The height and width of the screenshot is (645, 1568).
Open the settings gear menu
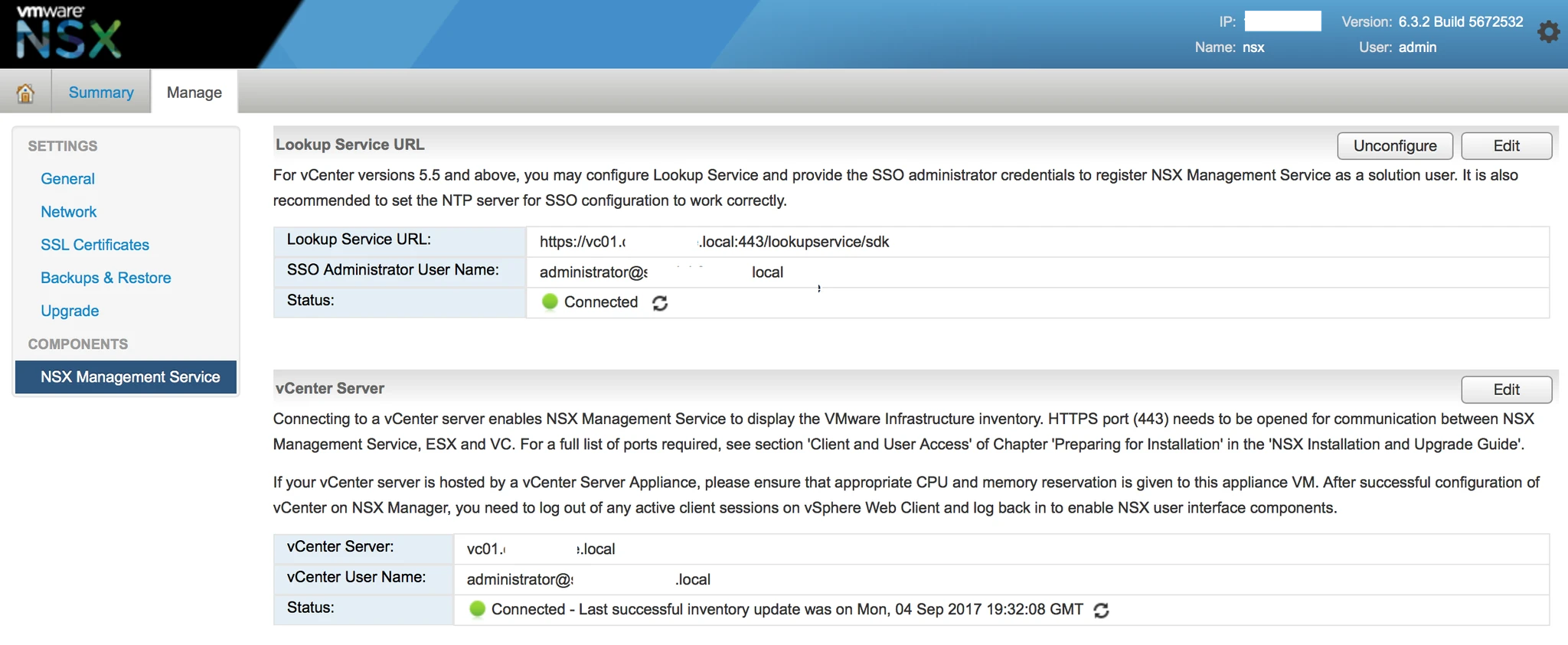click(x=1548, y=32)
